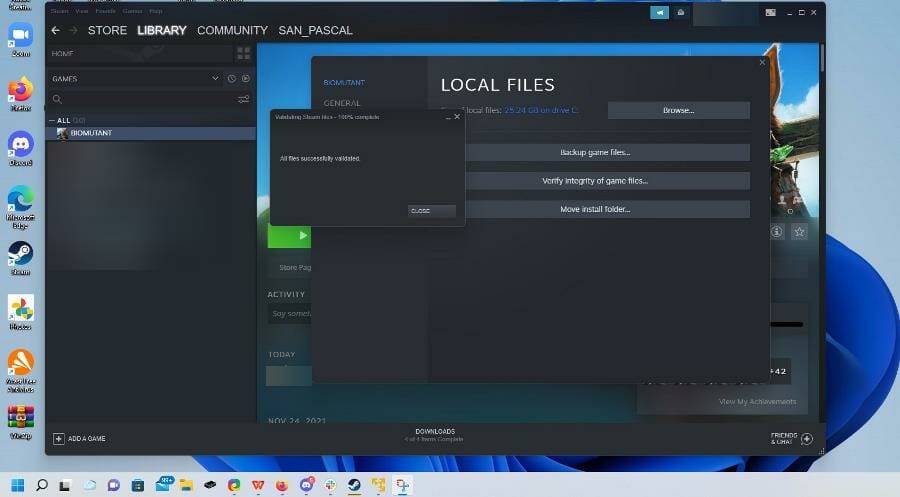
Task: Open File Explorer from the taskbar
Action: tap(186, 486)
